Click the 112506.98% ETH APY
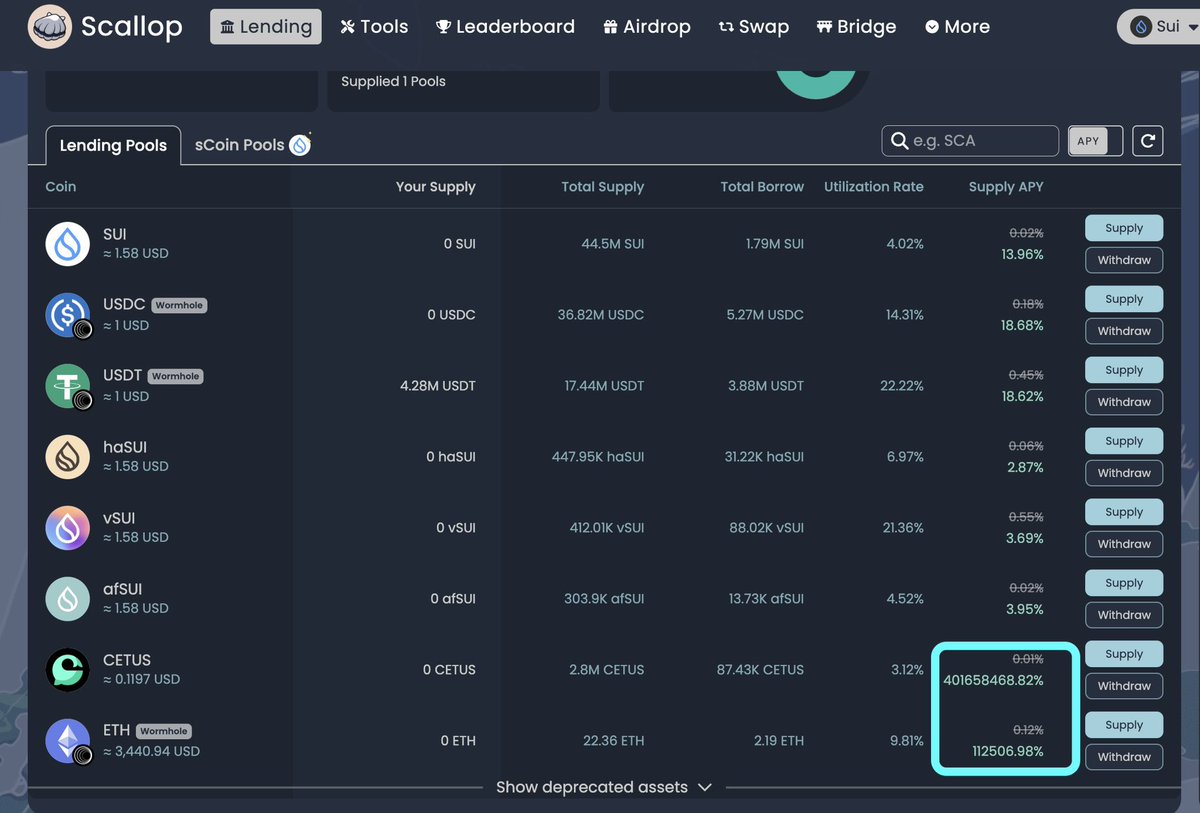The width and height of the screenshot is (1200, 813). tap(1008, 751)
